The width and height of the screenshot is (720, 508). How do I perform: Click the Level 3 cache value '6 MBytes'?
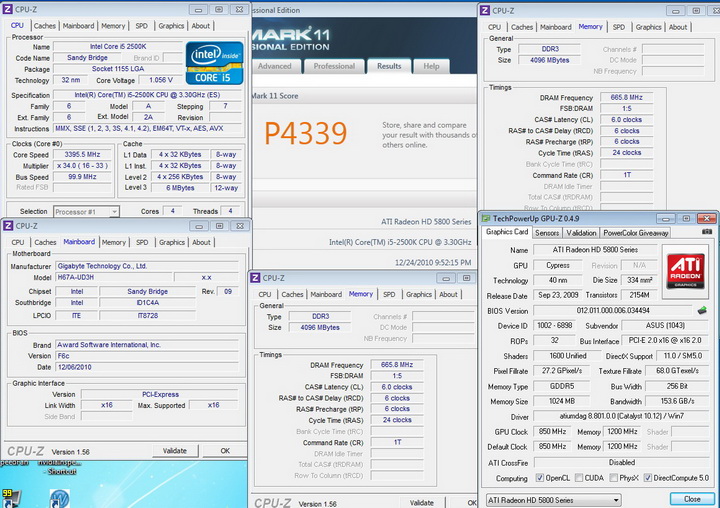[x=180, y=188]
